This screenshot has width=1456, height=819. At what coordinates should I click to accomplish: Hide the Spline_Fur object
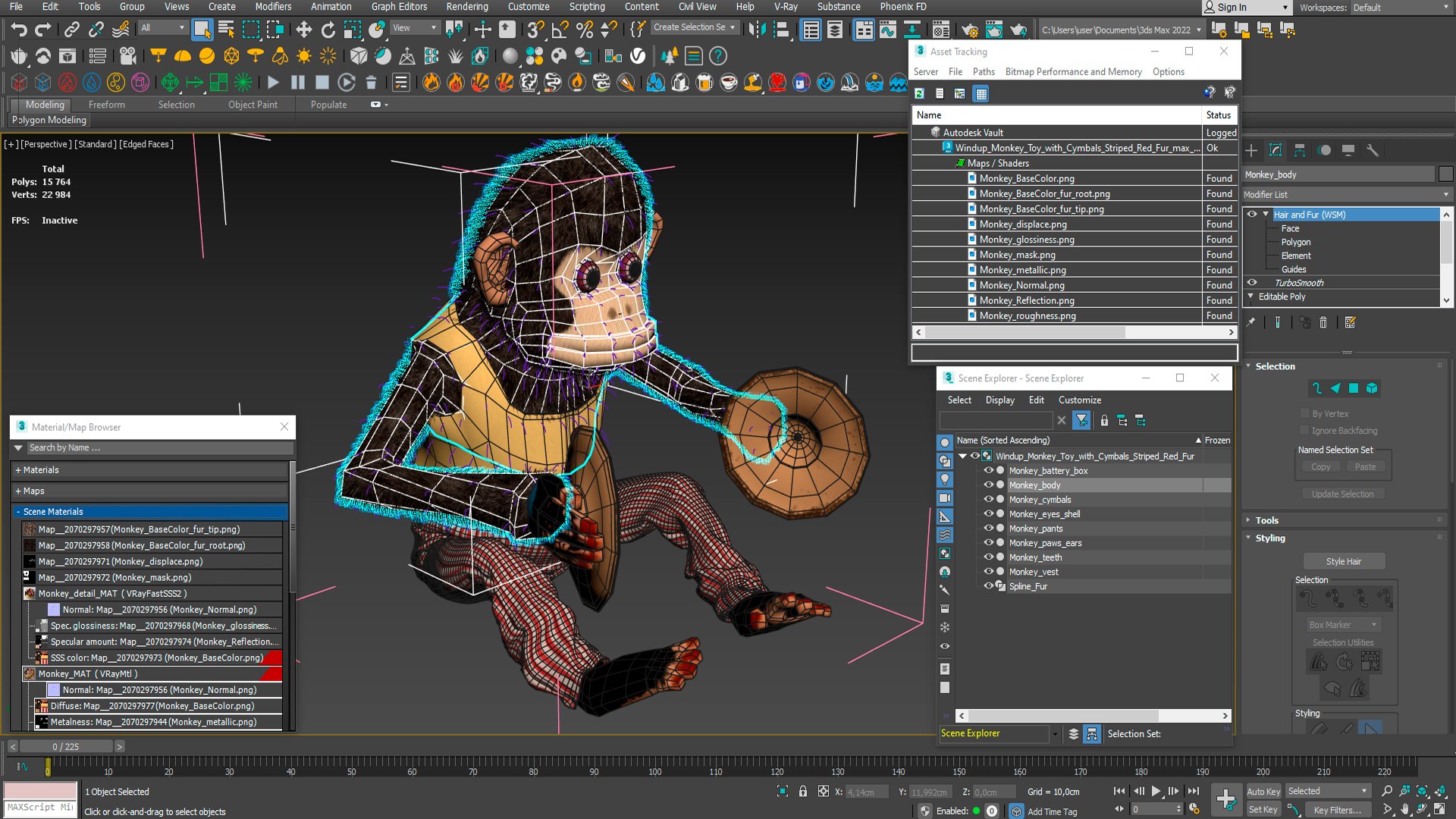point(989,585)
